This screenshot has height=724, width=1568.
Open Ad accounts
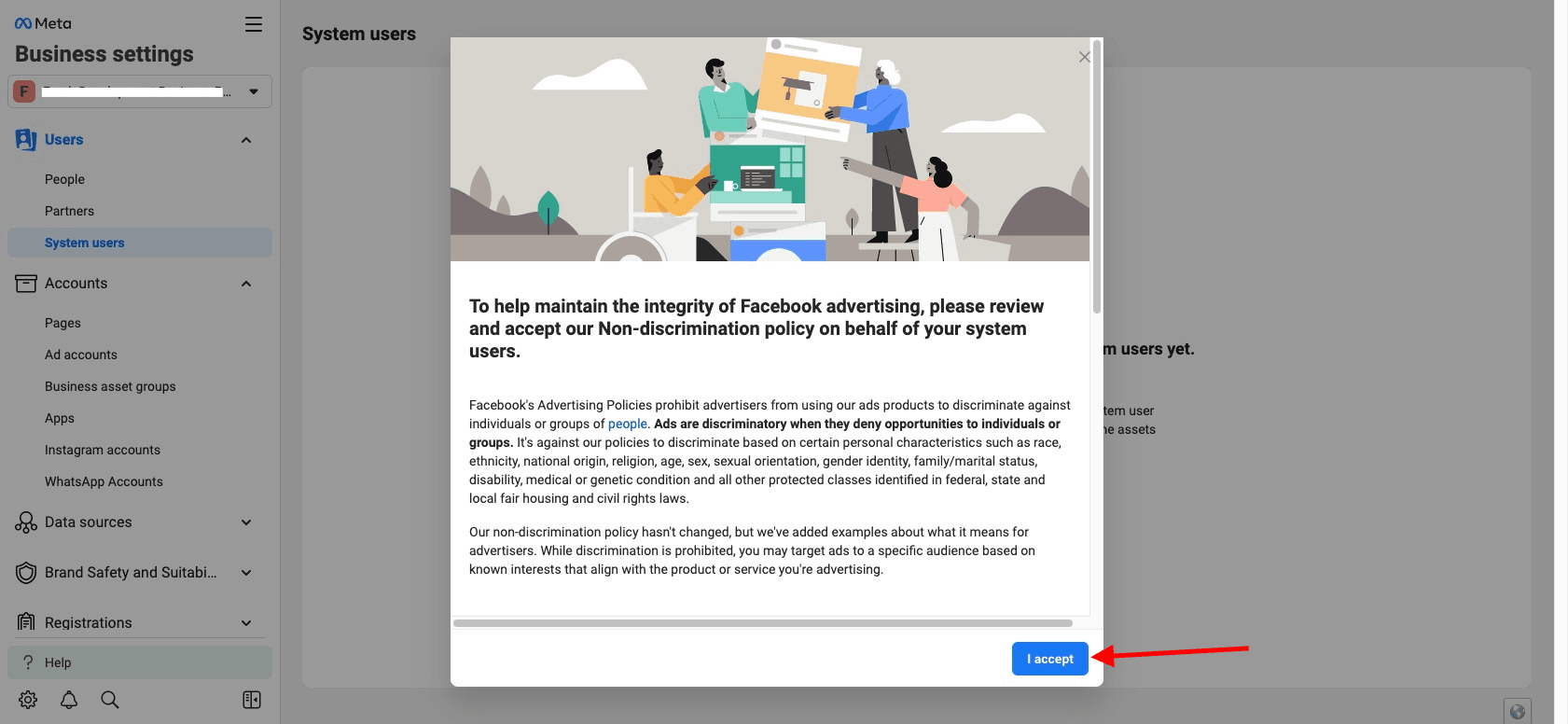pyautogui.click(x=81, y=355)
